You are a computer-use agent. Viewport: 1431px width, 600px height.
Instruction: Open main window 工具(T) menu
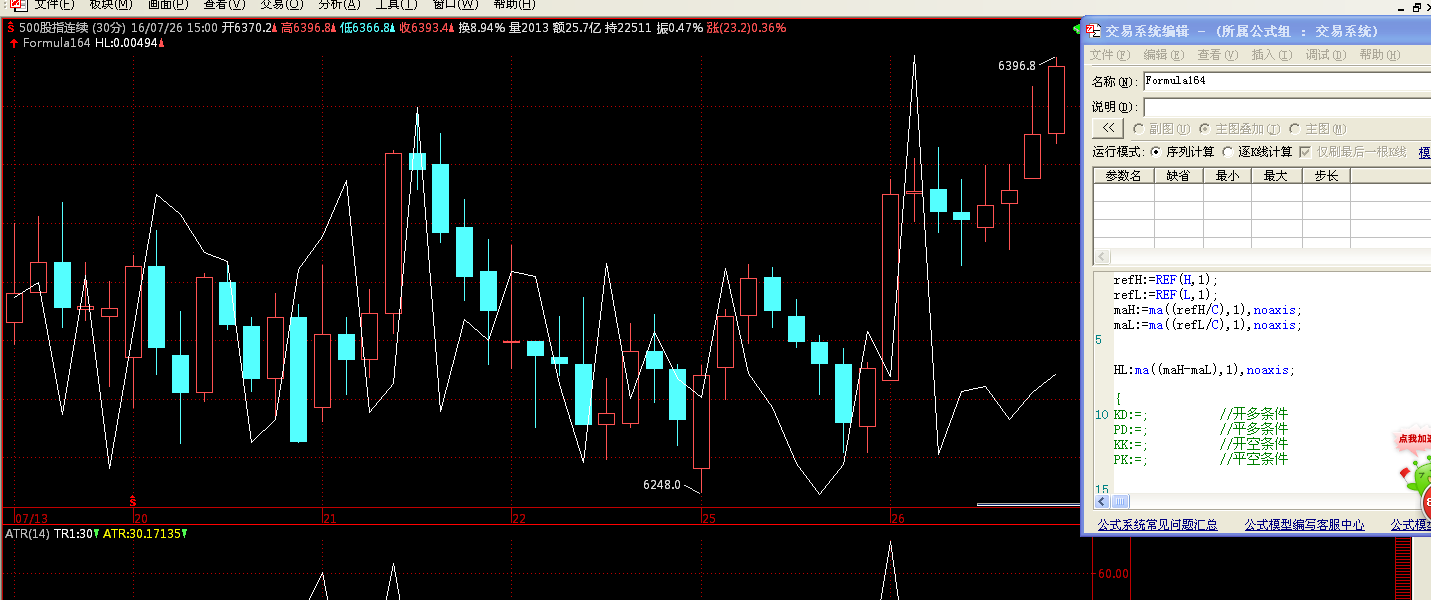[x=396, y=5]
